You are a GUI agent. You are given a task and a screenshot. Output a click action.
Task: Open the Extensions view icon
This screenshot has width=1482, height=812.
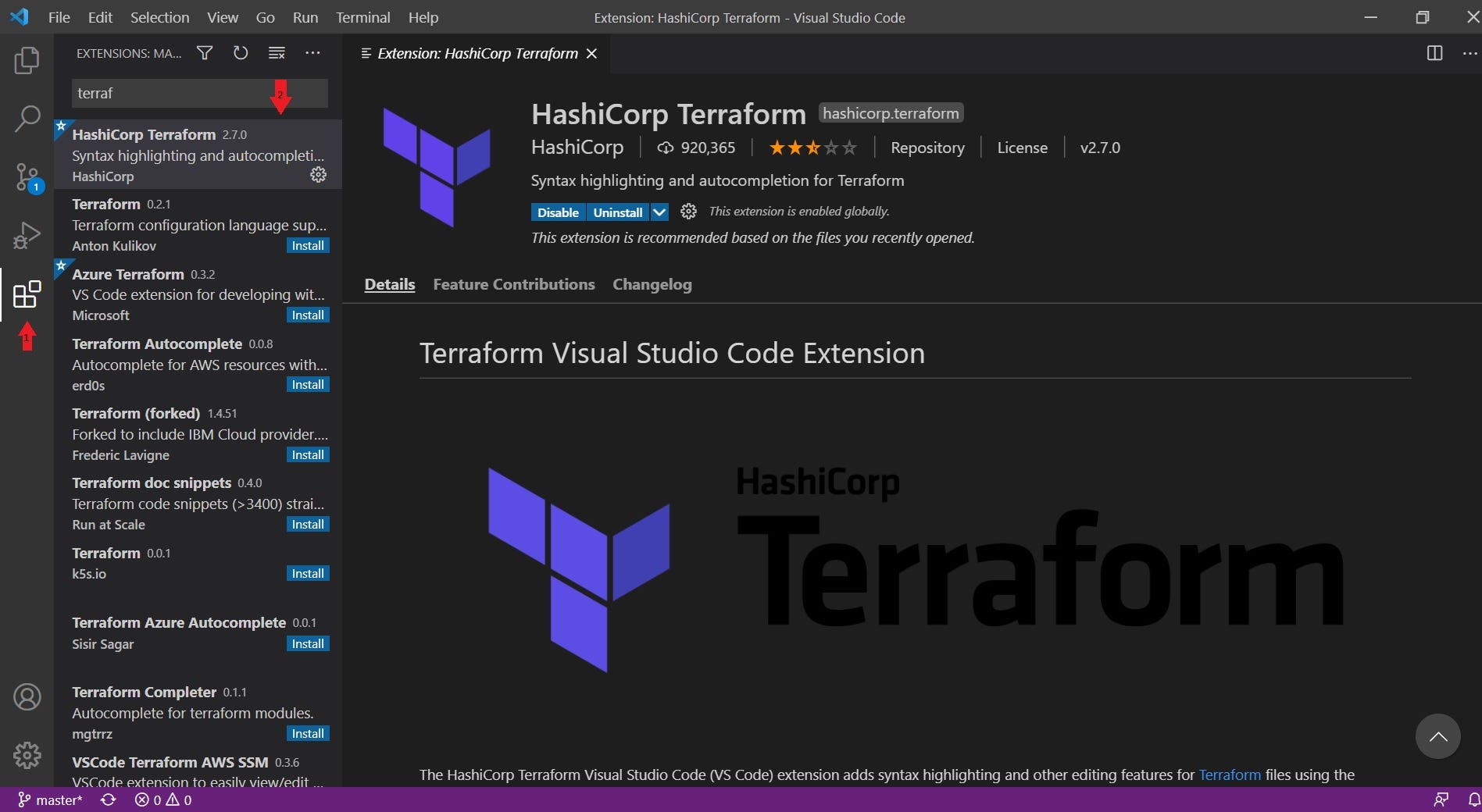(x=27, y=294)
